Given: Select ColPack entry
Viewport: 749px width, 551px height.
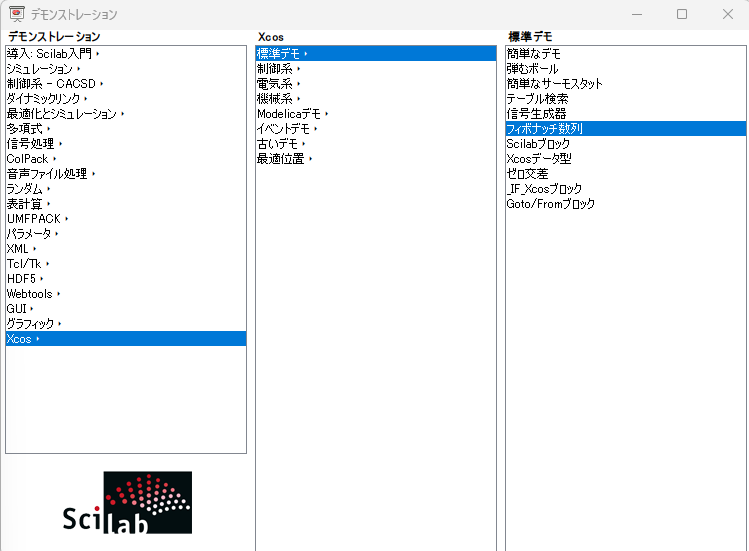Looking at the screenshot, I should pyautogui.click(x=126, y=159).
